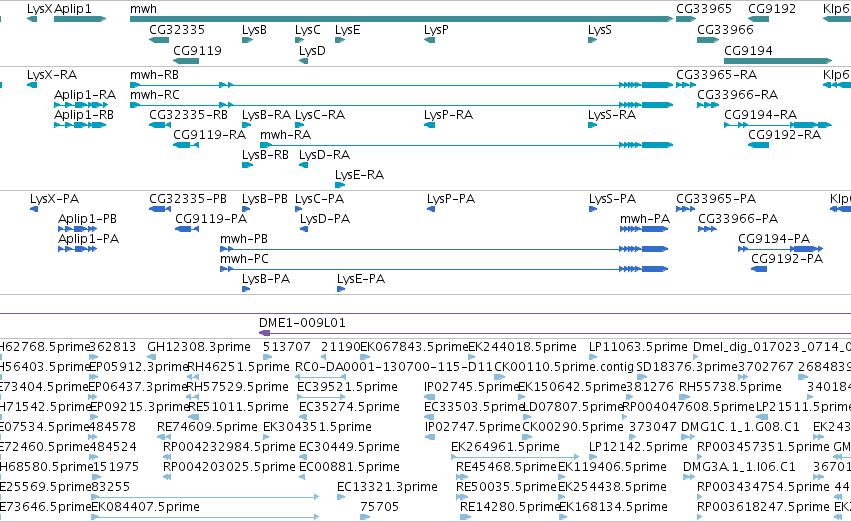Image resolution: width=851 pixels, height=522 pixels.
Task: Select the LysP gene label
Action: coord(436,30)
